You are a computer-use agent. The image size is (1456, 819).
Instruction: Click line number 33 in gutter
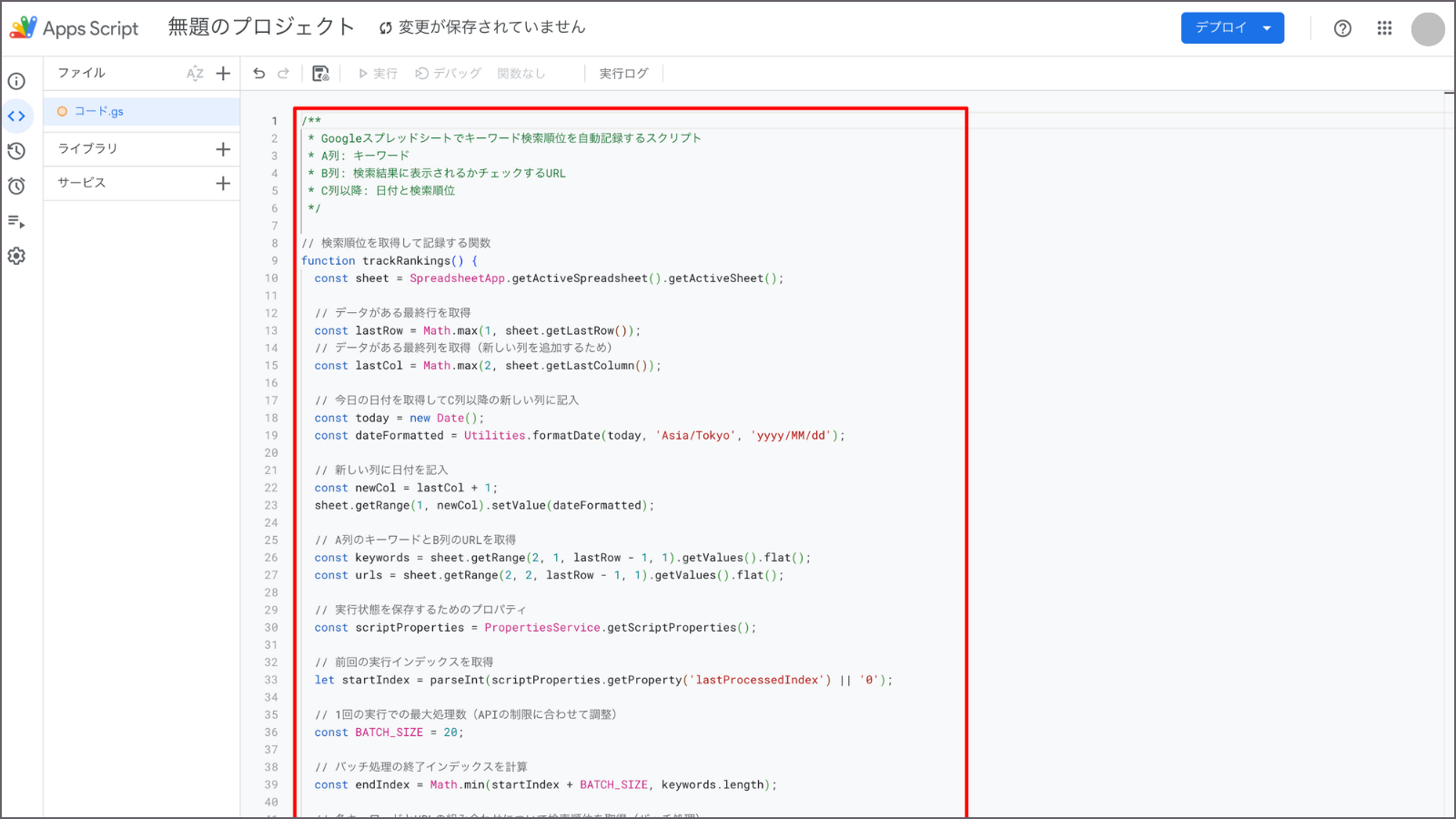click(271, 680)
